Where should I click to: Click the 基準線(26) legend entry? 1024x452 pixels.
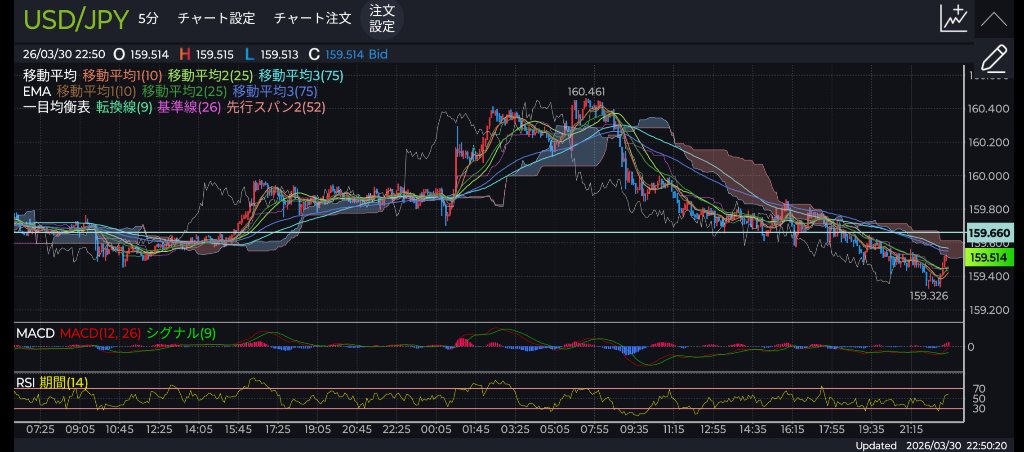point(190,107)
